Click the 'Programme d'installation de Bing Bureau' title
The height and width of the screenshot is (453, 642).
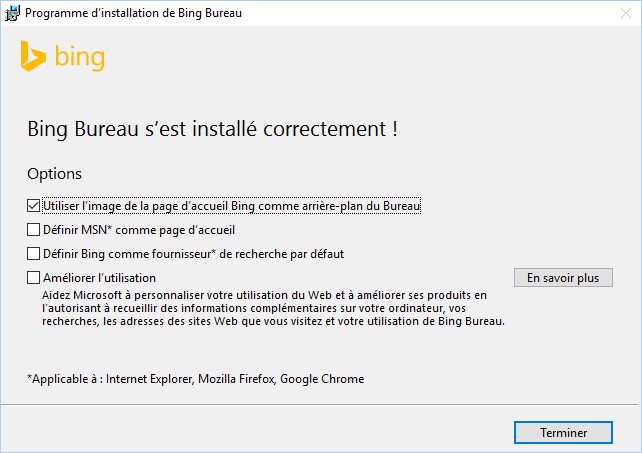click(x=132, y=15)
